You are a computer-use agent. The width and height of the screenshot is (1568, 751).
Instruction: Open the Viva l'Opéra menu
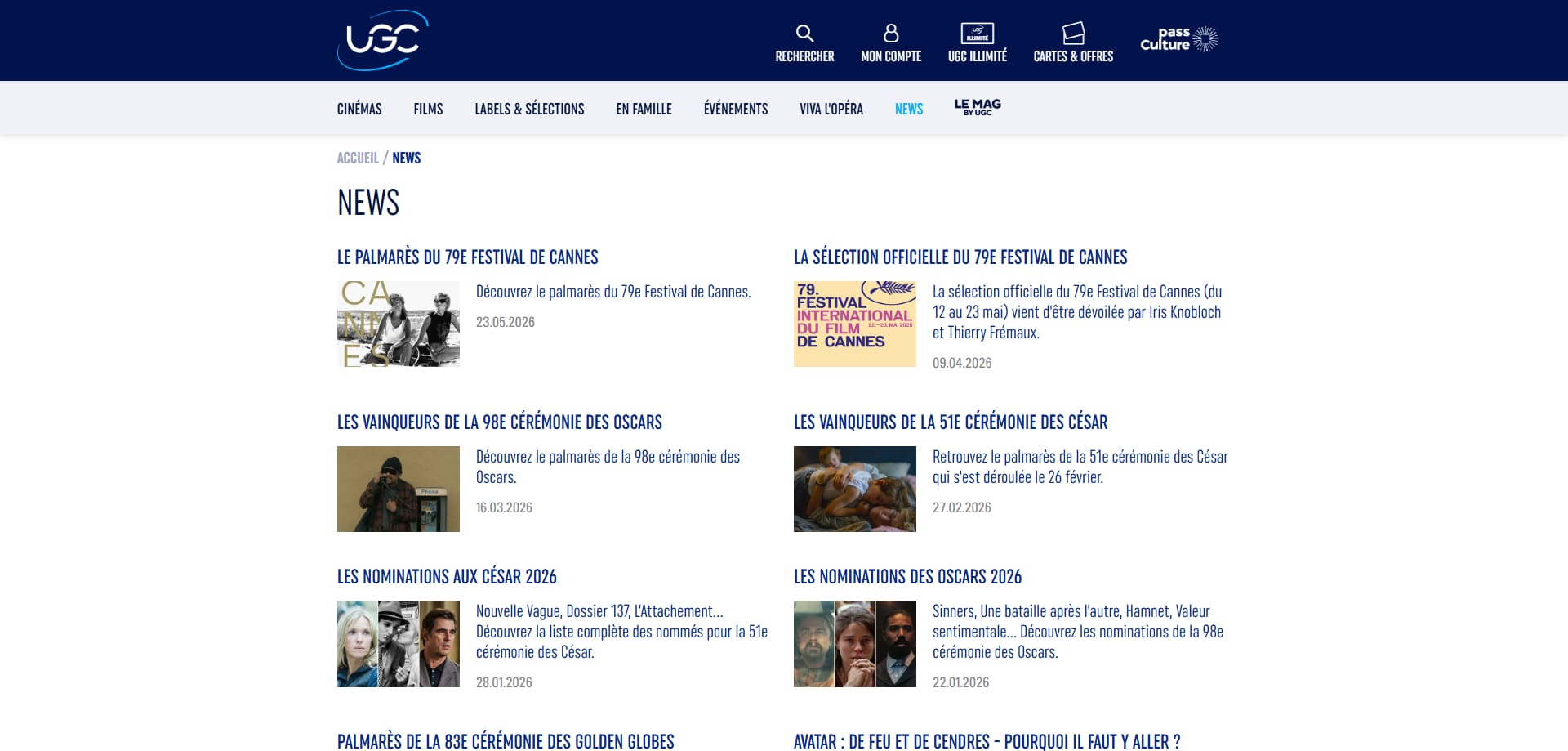831,109
